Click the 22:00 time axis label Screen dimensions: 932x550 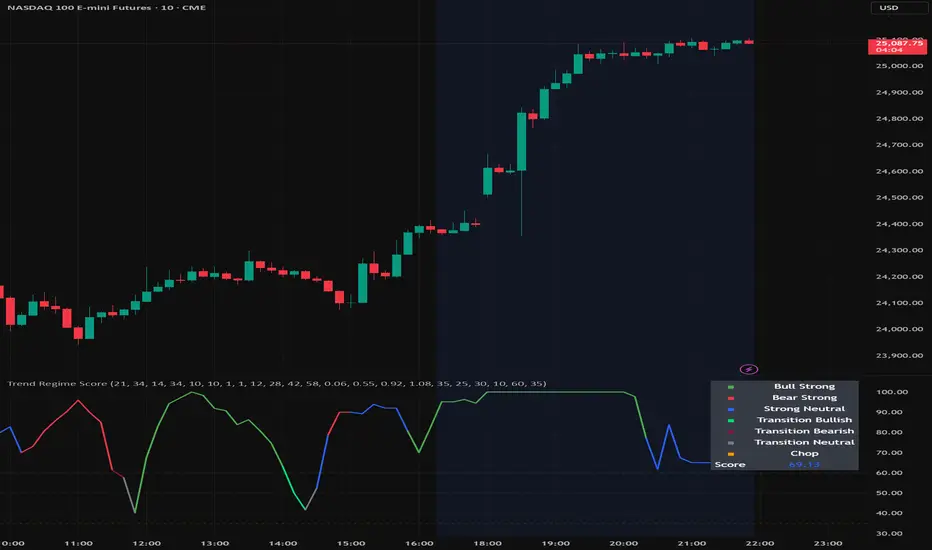pos(760,543)
